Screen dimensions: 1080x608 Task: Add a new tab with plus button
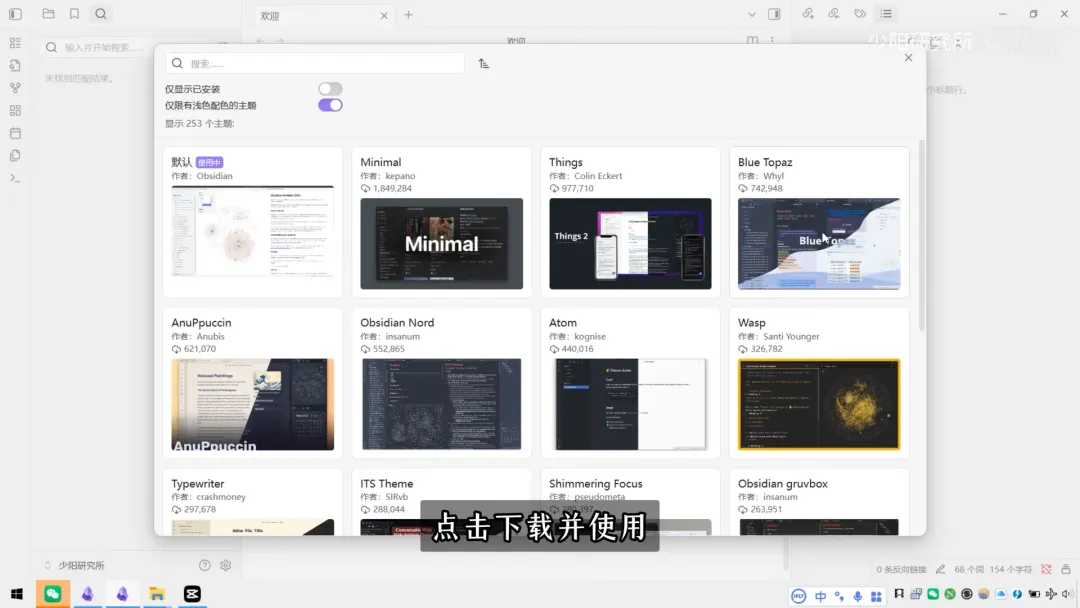tap(408, 15)
